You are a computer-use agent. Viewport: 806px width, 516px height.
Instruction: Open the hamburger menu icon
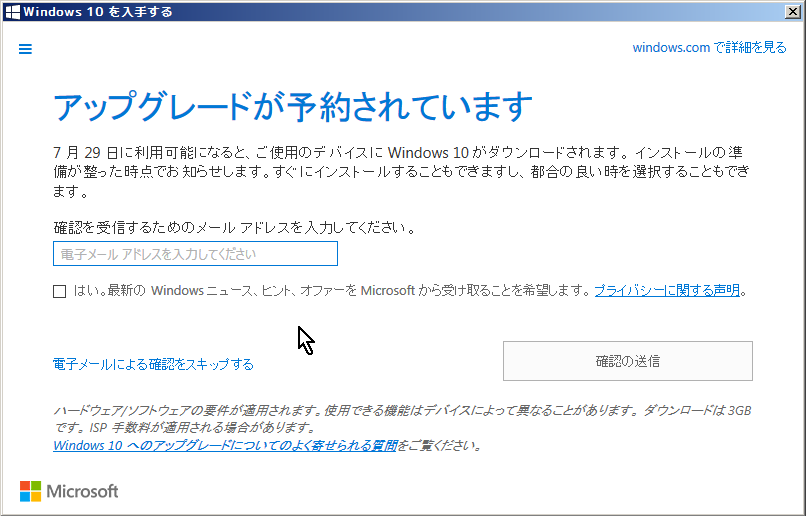pyautogui.click(x=25, y=49)
